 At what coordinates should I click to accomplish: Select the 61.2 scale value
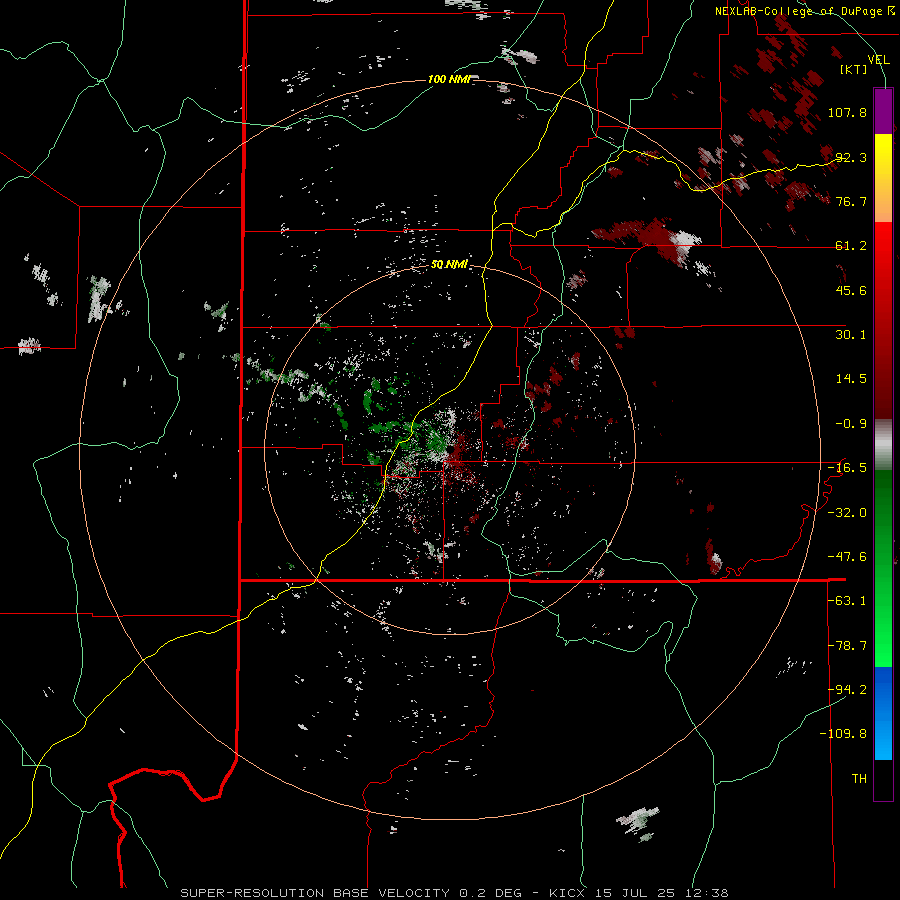click(x=851, y=246)
